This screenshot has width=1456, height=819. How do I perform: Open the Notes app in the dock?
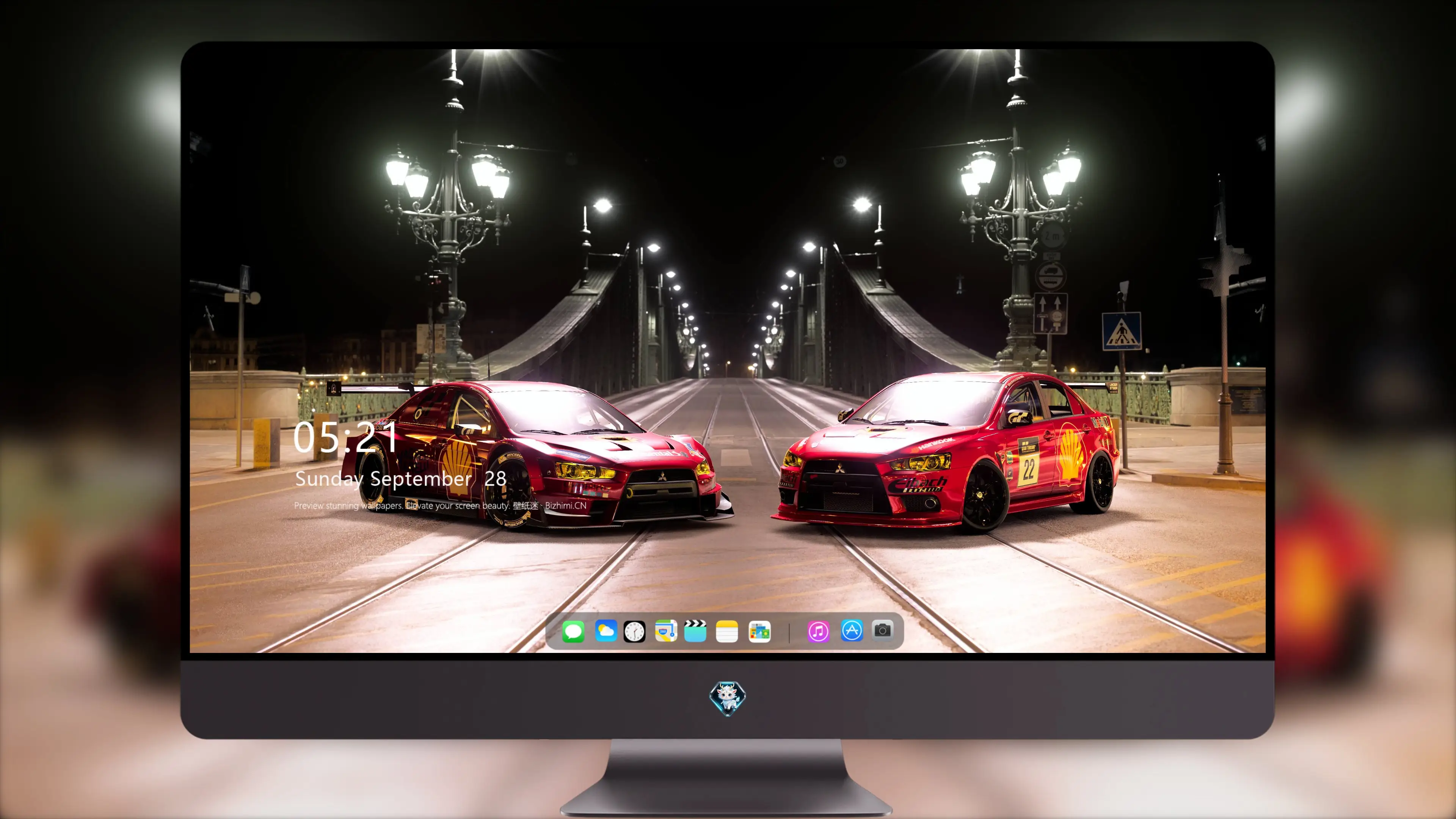pyautogui.click(x=727, y=631)
